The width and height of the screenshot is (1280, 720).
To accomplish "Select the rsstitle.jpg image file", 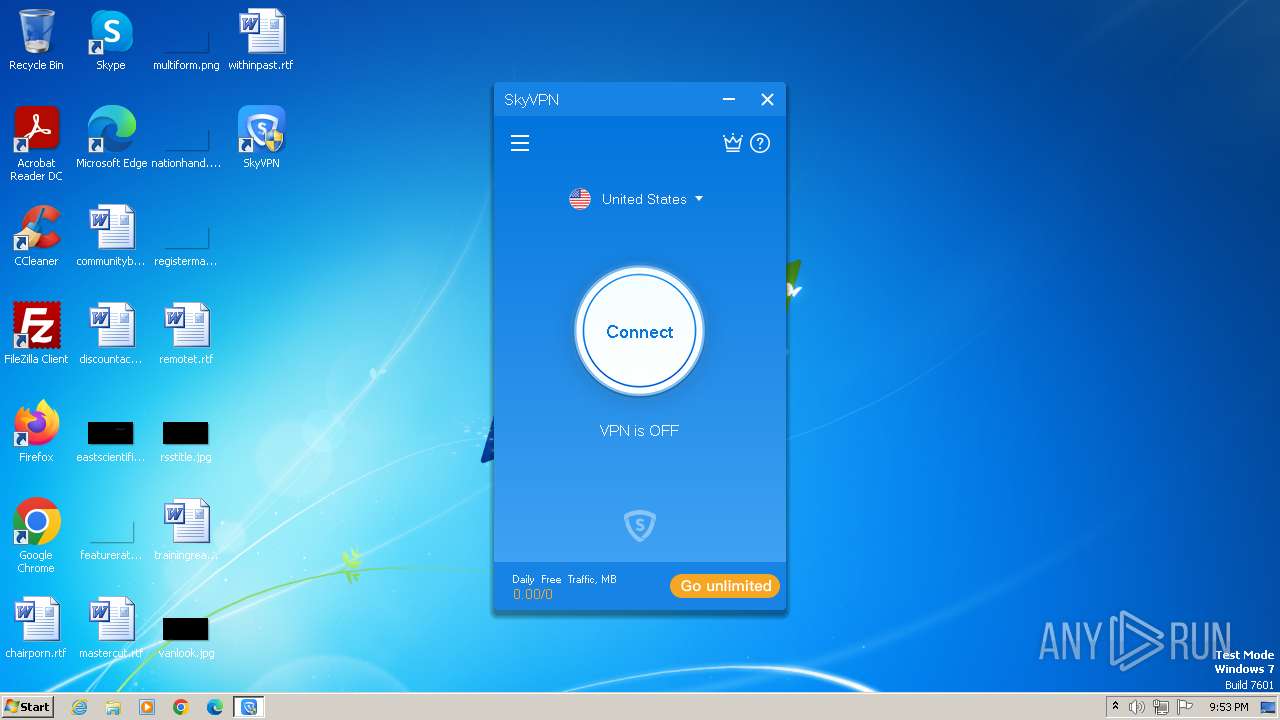I will point(186,440).
